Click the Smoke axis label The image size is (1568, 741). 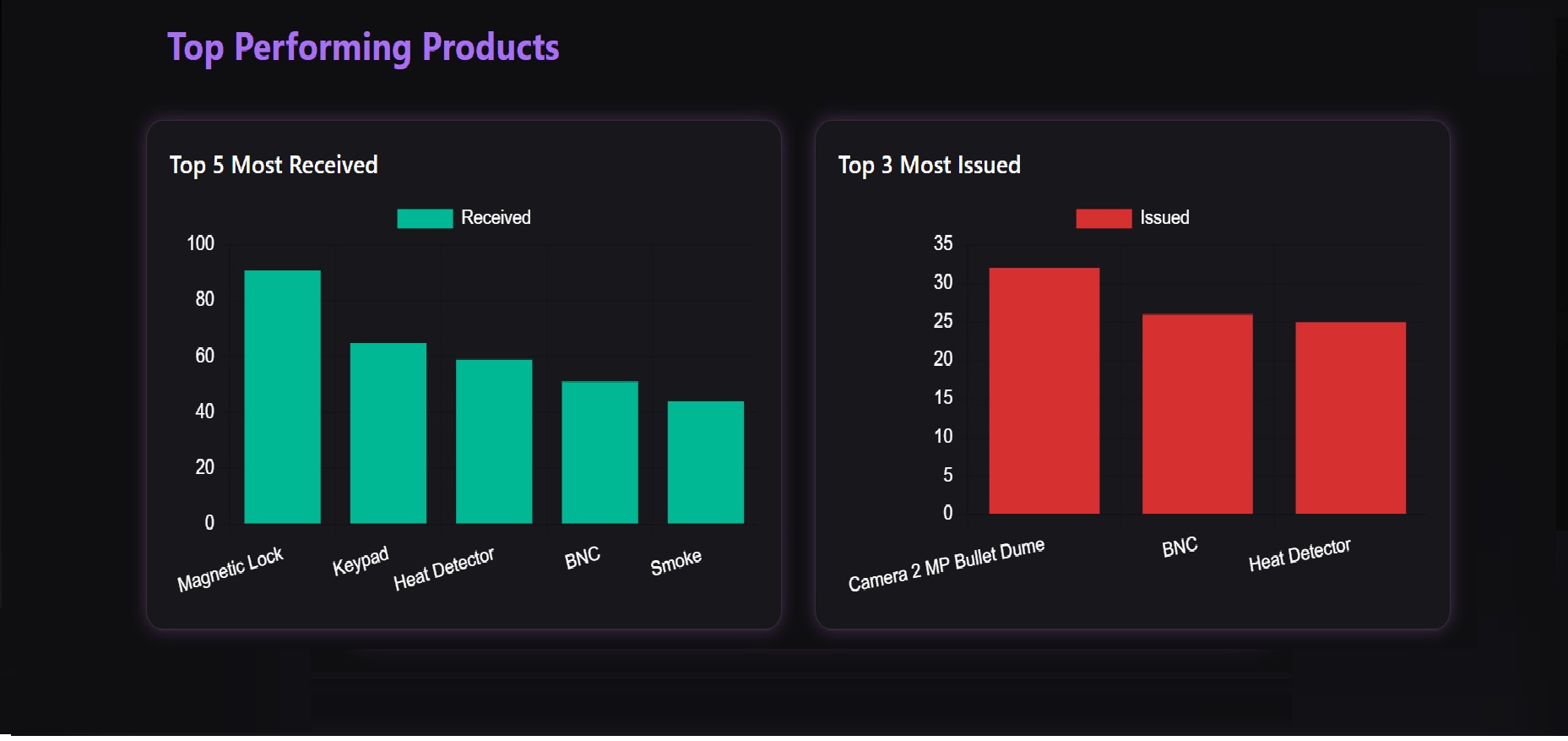675,562
